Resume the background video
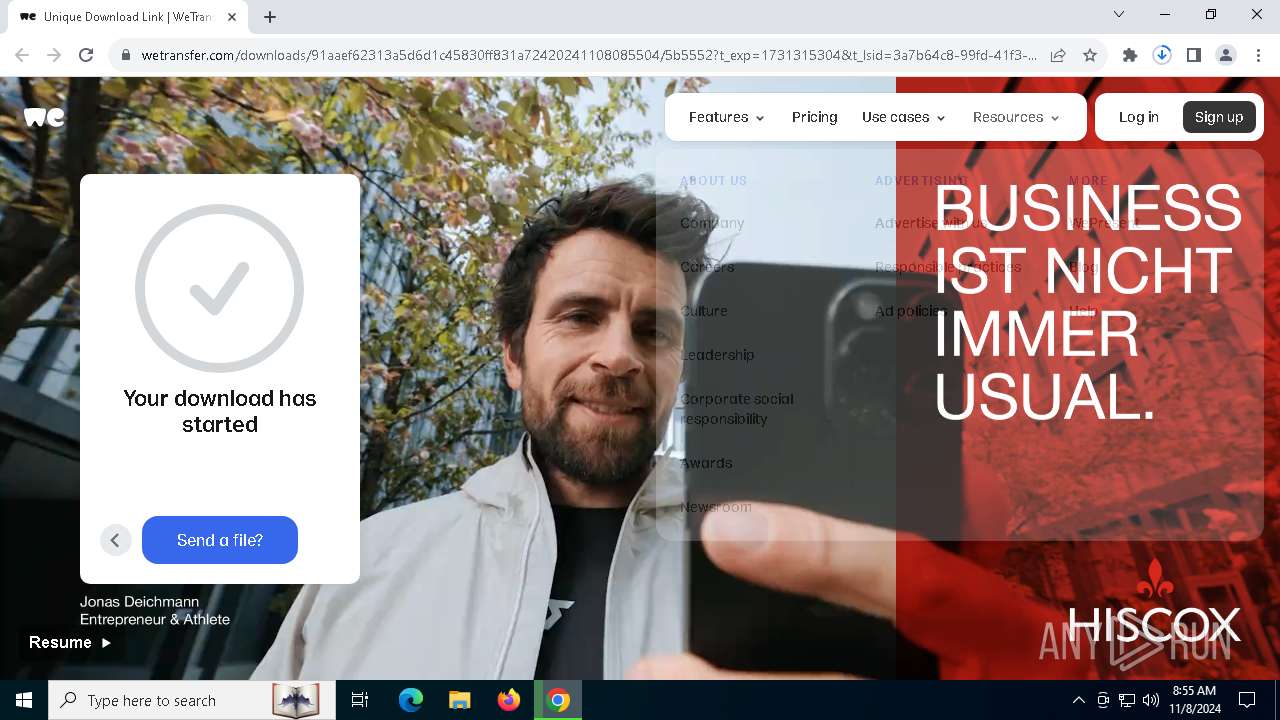The width and height of the screenshot is (1280, 720). [70, 643]
